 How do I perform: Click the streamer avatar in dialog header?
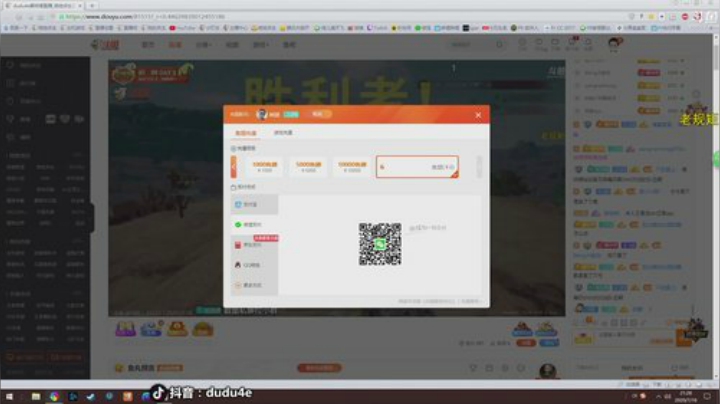coord(262,114)
